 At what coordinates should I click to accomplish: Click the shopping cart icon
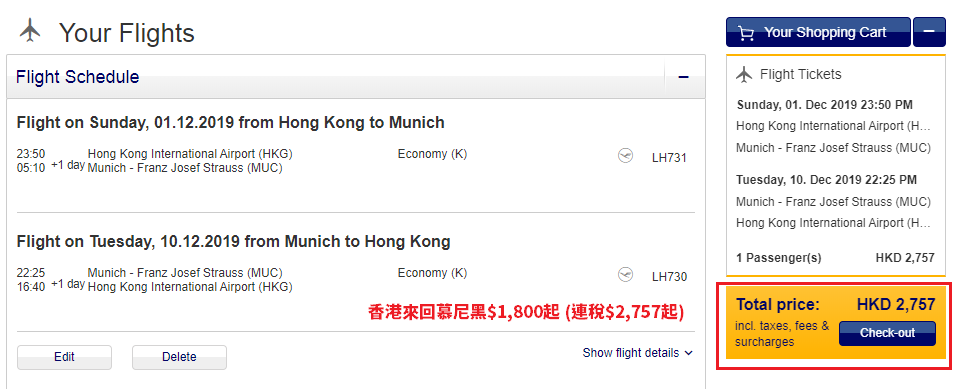[x=746, y=33]
